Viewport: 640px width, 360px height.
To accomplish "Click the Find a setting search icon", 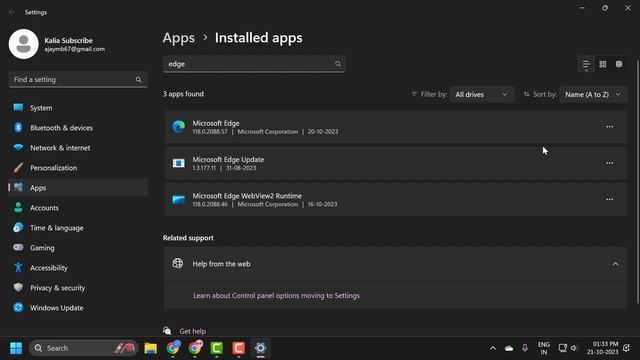I will 138,80.
